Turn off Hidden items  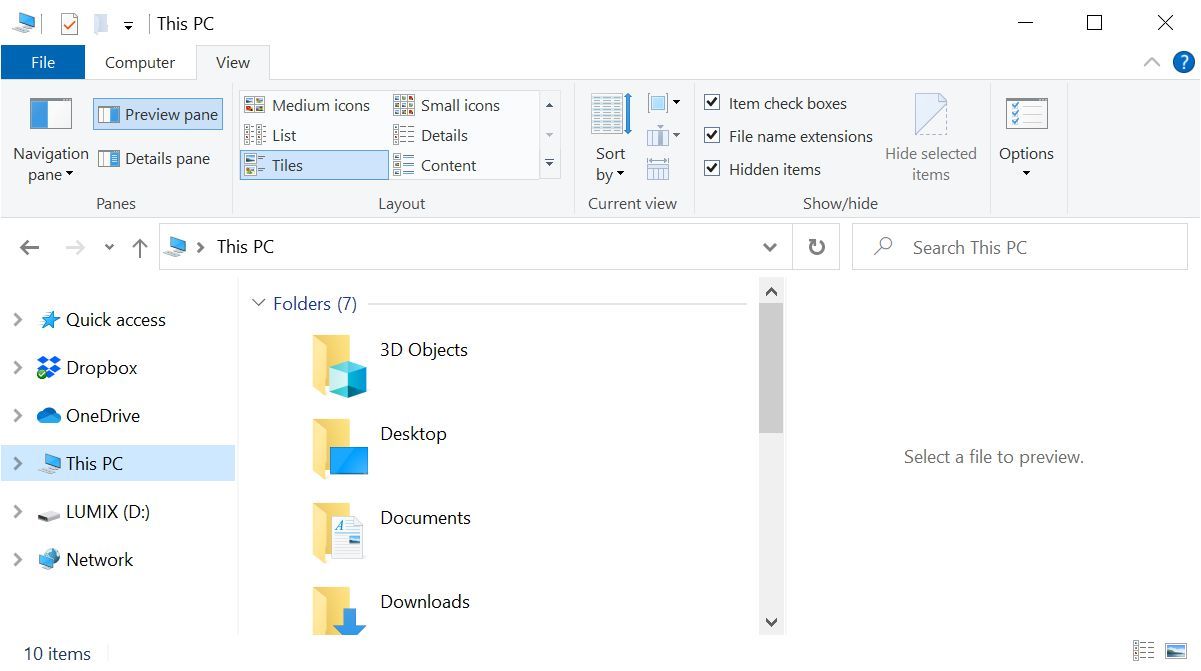(x=712, y=168)
